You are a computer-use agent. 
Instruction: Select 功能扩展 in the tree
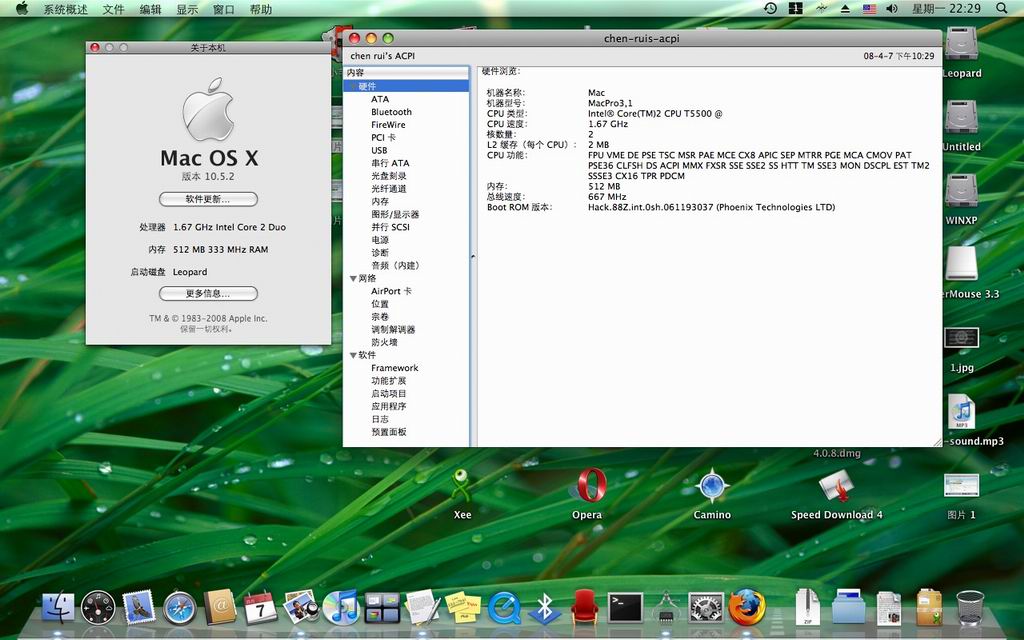389,381
